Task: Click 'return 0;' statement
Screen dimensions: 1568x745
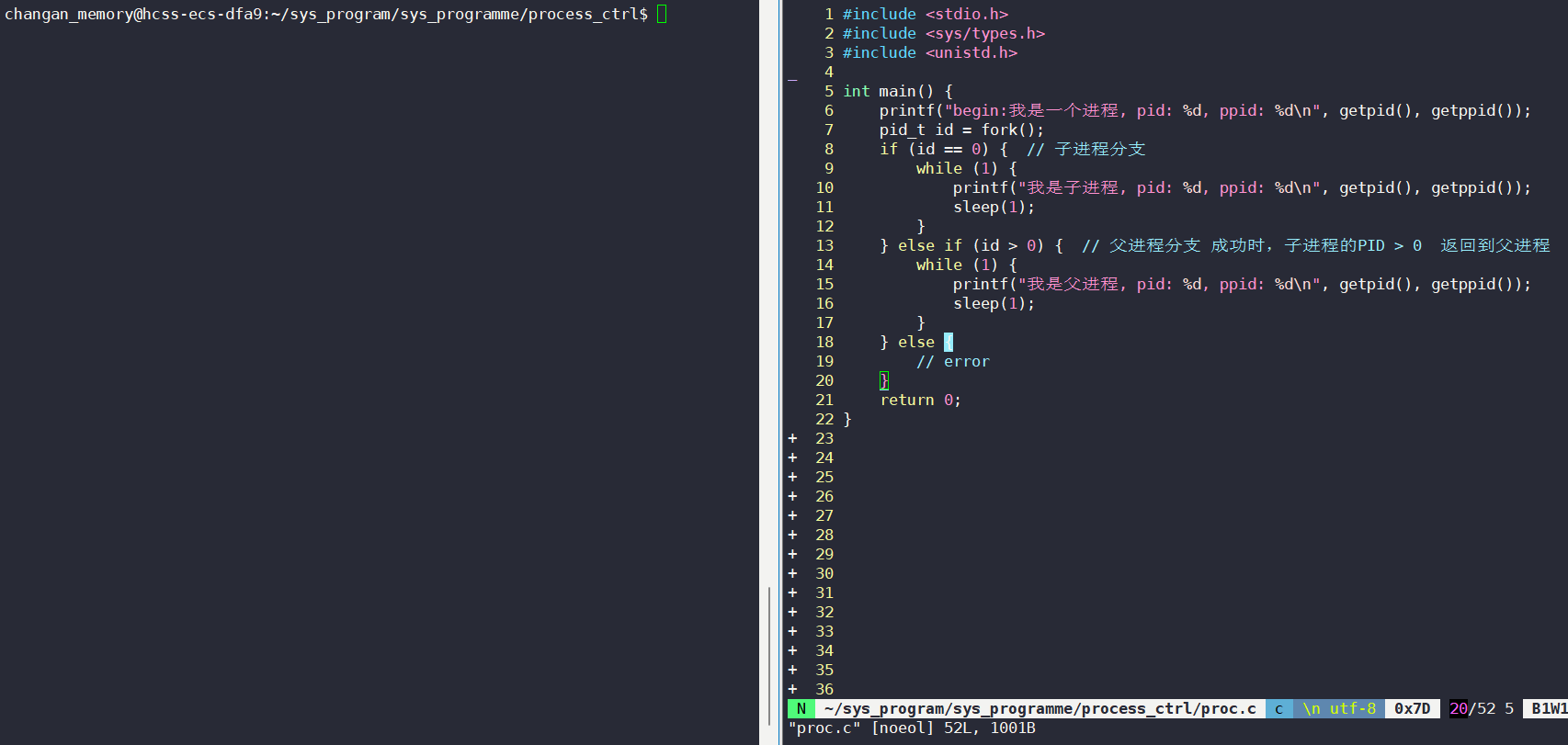Action: click(x=921, y=400)
